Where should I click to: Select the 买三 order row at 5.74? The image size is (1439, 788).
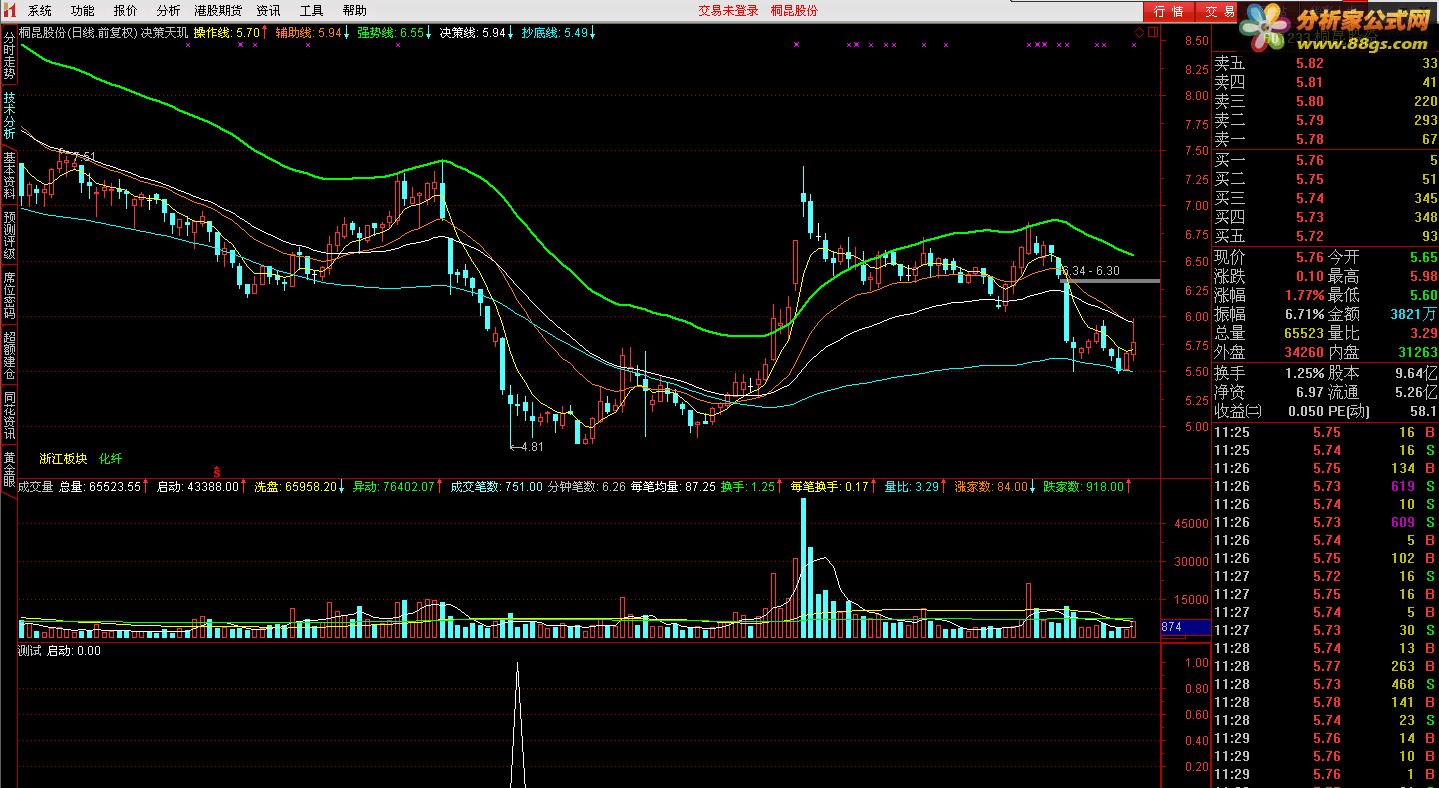(1325, 198)
